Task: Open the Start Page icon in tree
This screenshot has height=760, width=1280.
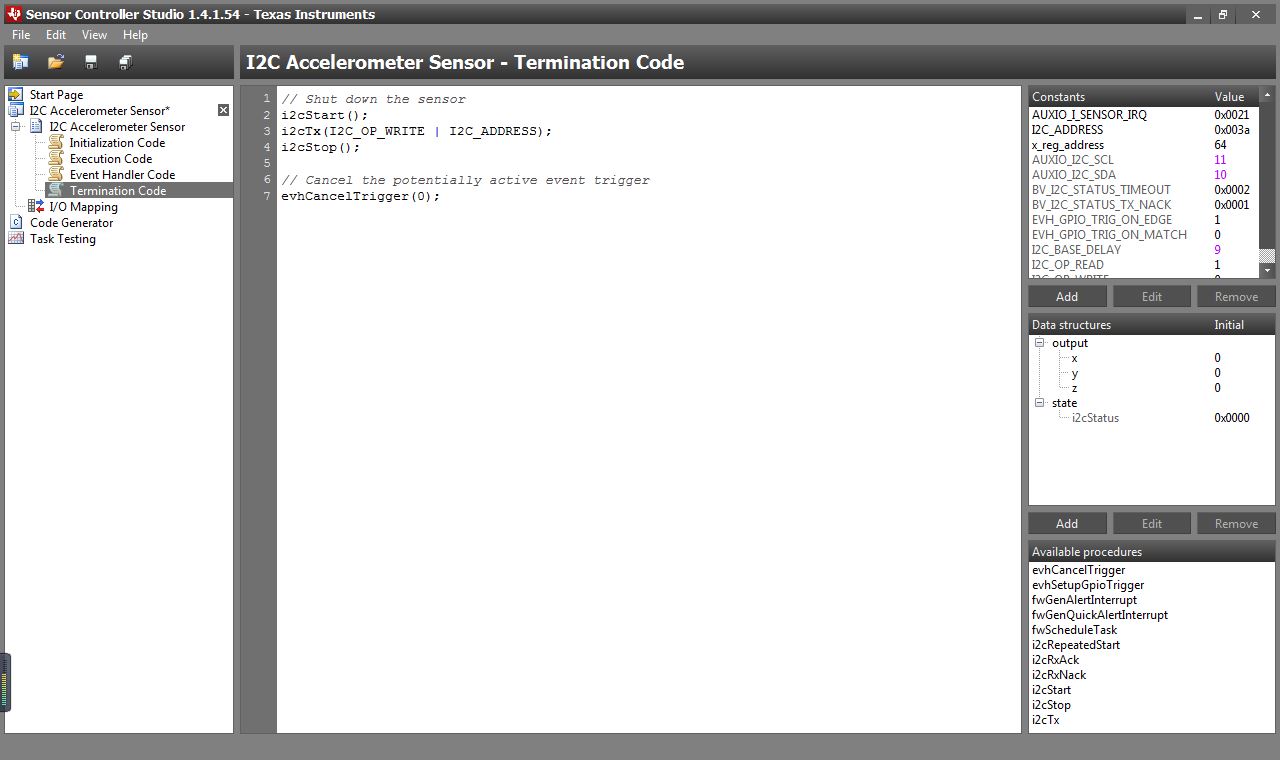Action: (x=16, y=95)
